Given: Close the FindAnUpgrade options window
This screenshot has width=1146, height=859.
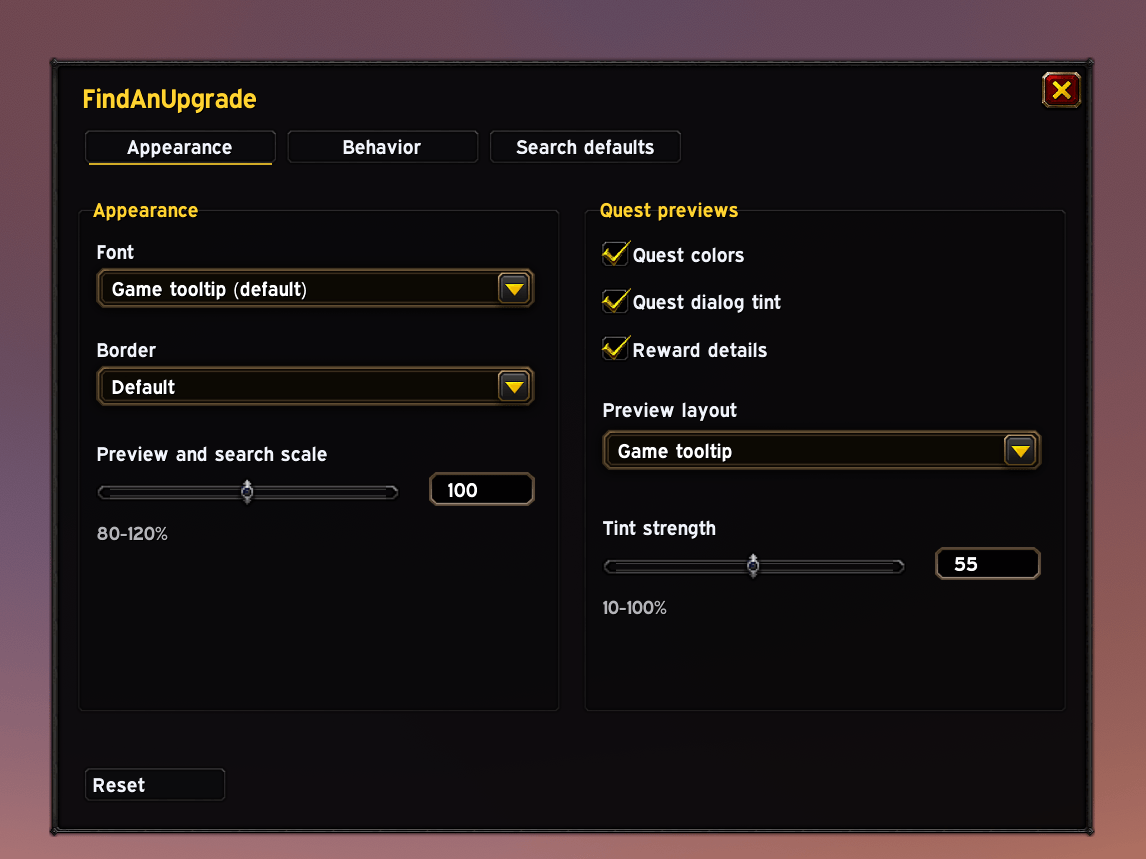Looking at the screenshot, I should [x=1061, y=91].
